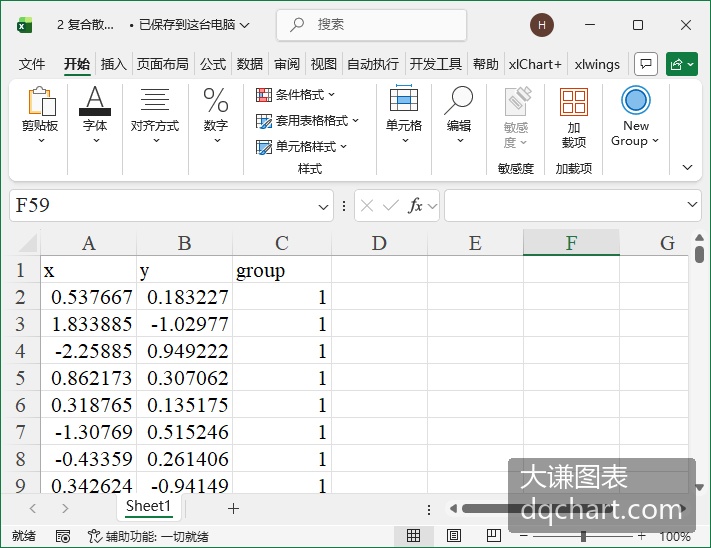Click the user account avatar H
The width and height of the screenshot is (711, 548).
point(541,25)
